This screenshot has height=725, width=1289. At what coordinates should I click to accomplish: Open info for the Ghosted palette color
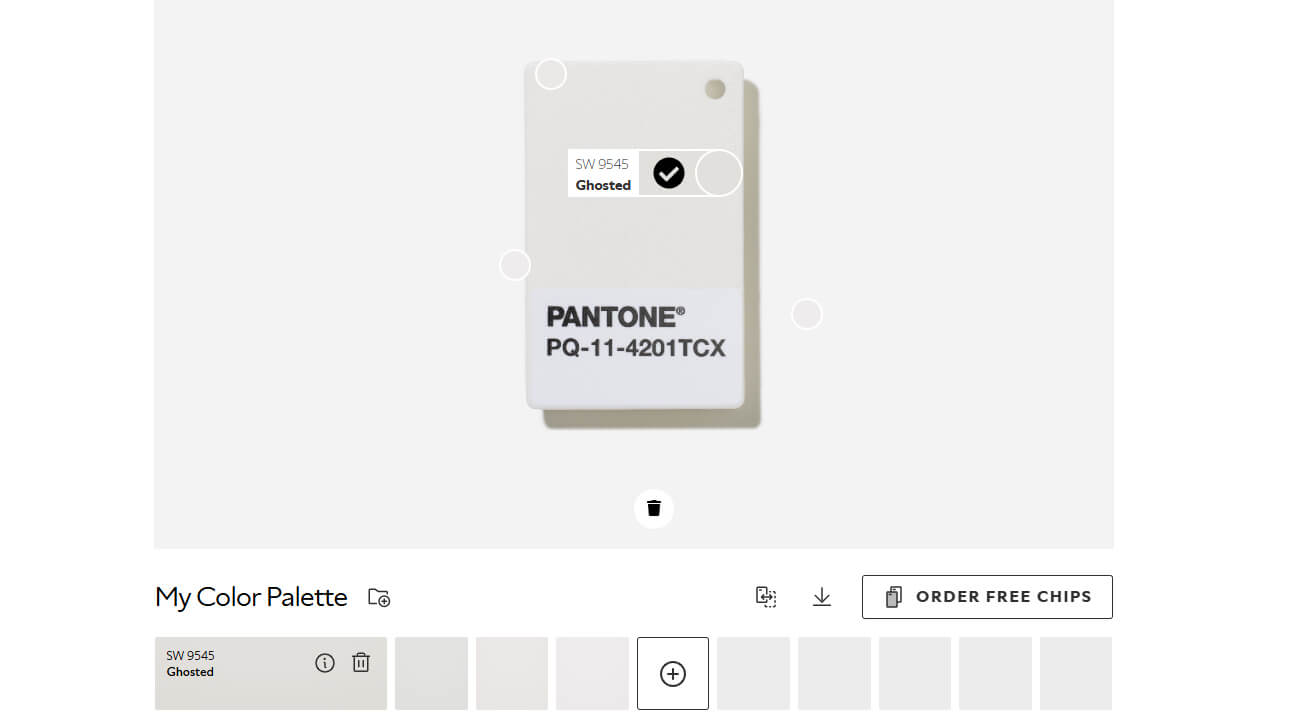tap(325, 663)
